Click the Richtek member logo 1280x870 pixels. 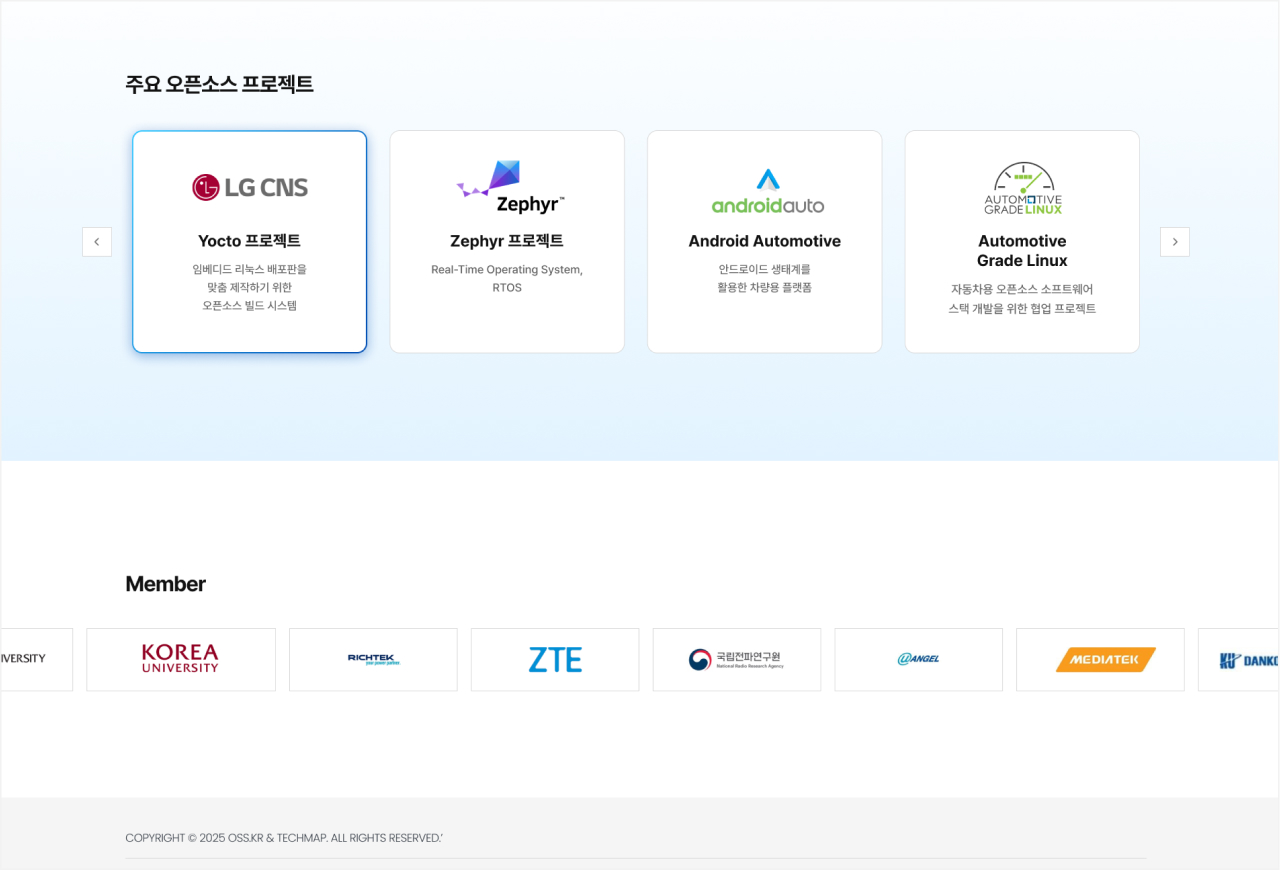pyautogui.click(x=373, y=659)
